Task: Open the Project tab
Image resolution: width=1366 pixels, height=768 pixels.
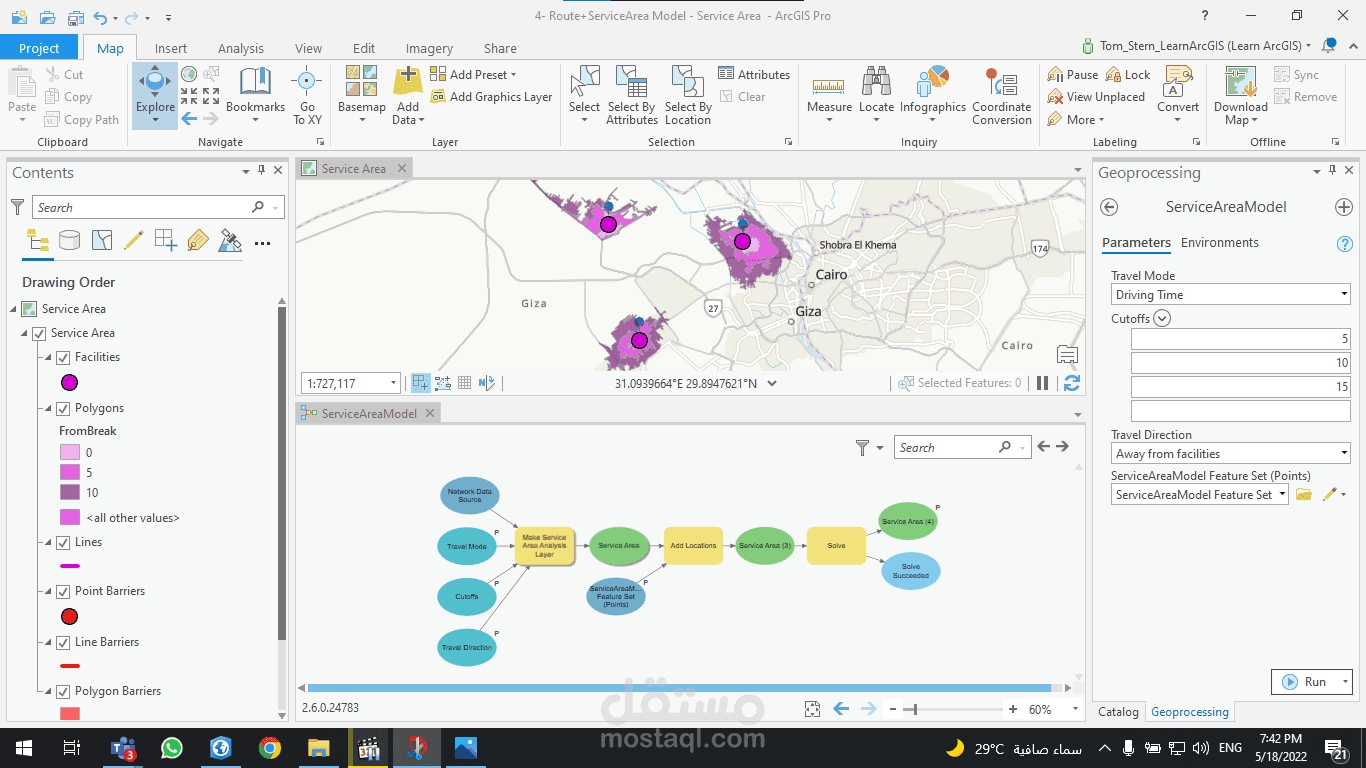Action: [39, 48]
